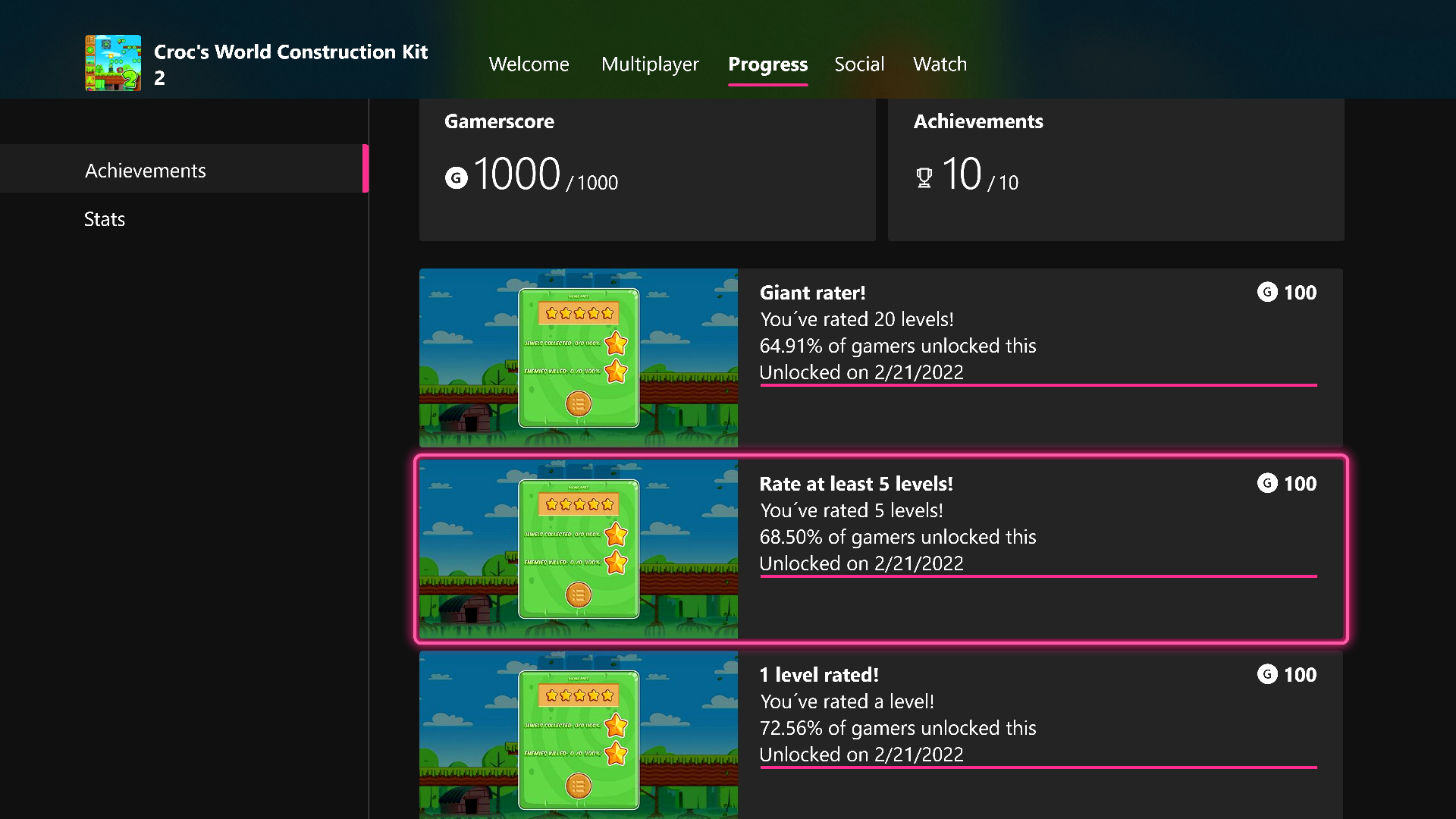This screenshot has height=819, width=1456.
Task: Click the 1 level rated! title
Action: (819, 675)
